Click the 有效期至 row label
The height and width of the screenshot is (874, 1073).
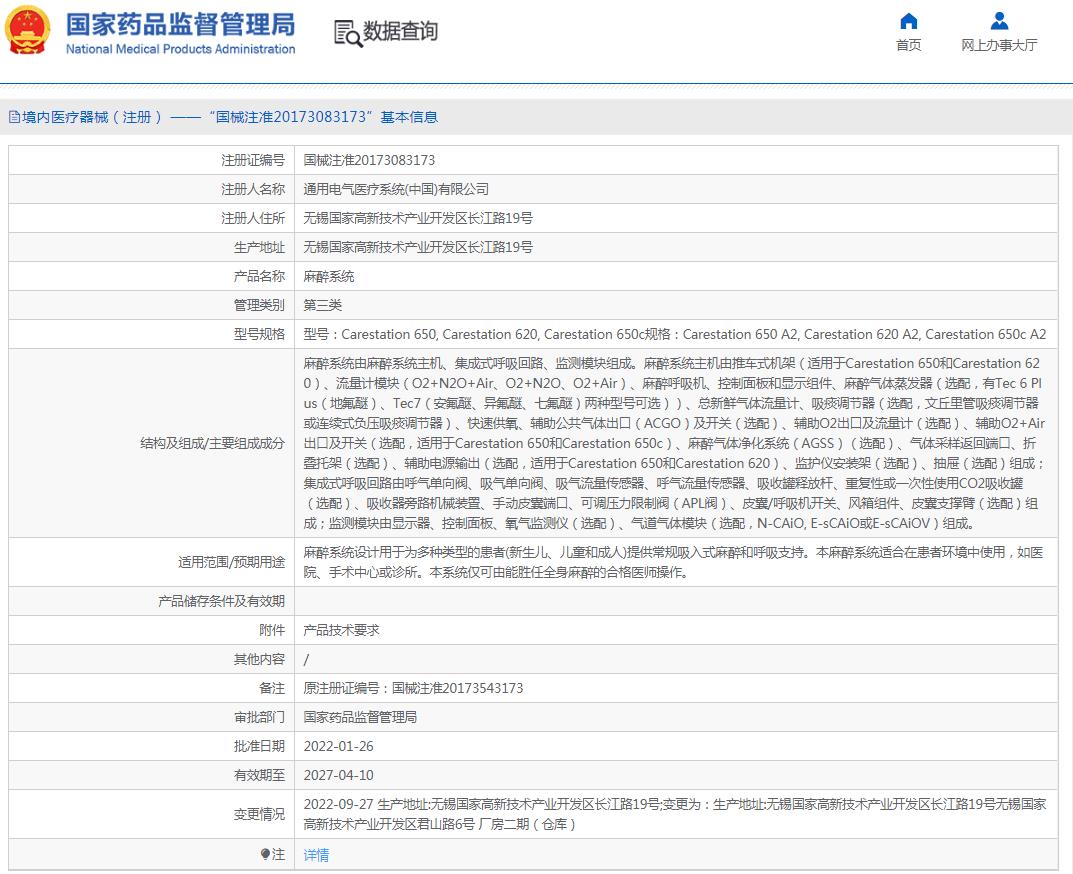[x=259, y=775]
